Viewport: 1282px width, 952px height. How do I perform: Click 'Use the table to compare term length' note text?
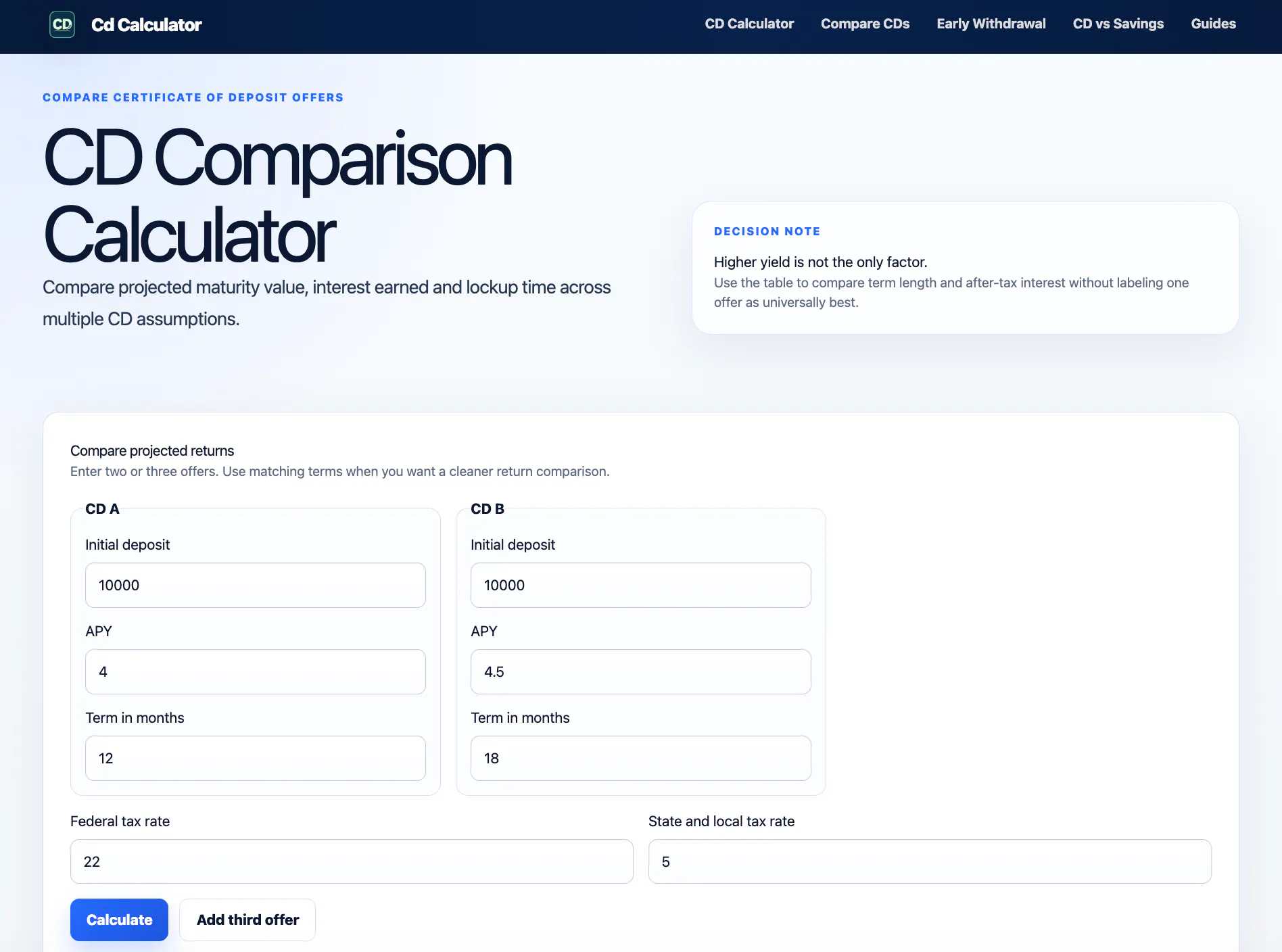[x=951, y=293]
